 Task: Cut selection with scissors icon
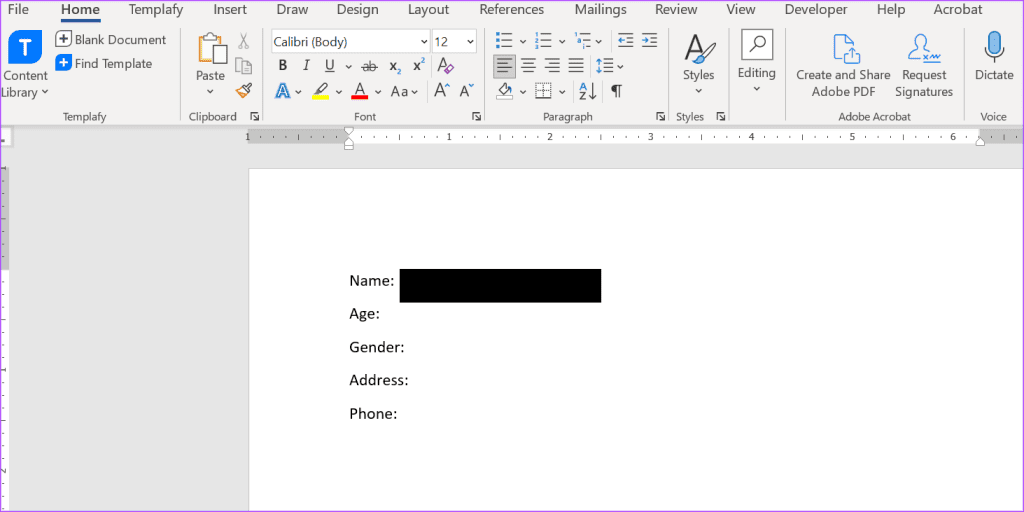(x=244, y=42)
